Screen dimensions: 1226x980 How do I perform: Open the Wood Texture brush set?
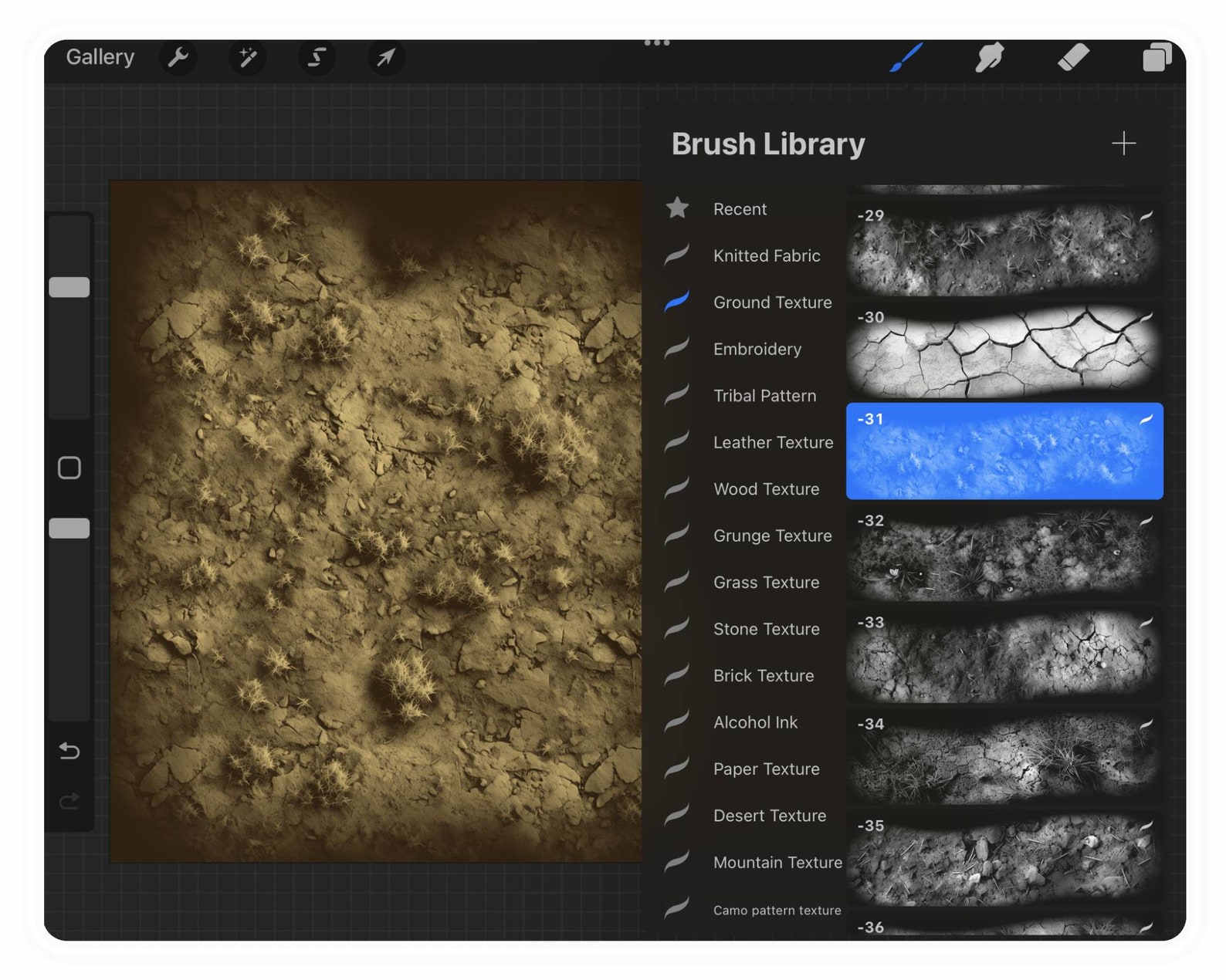(x=766, y=489)
